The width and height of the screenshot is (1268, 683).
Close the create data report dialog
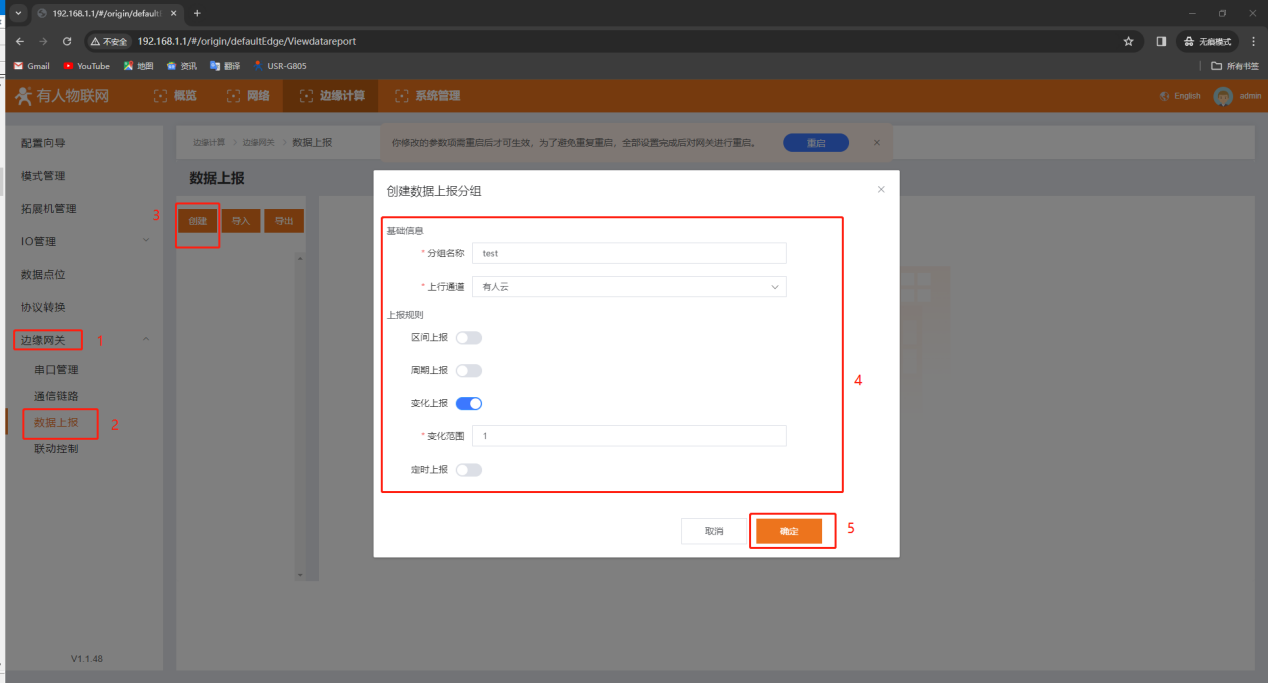tap(881, 189)
